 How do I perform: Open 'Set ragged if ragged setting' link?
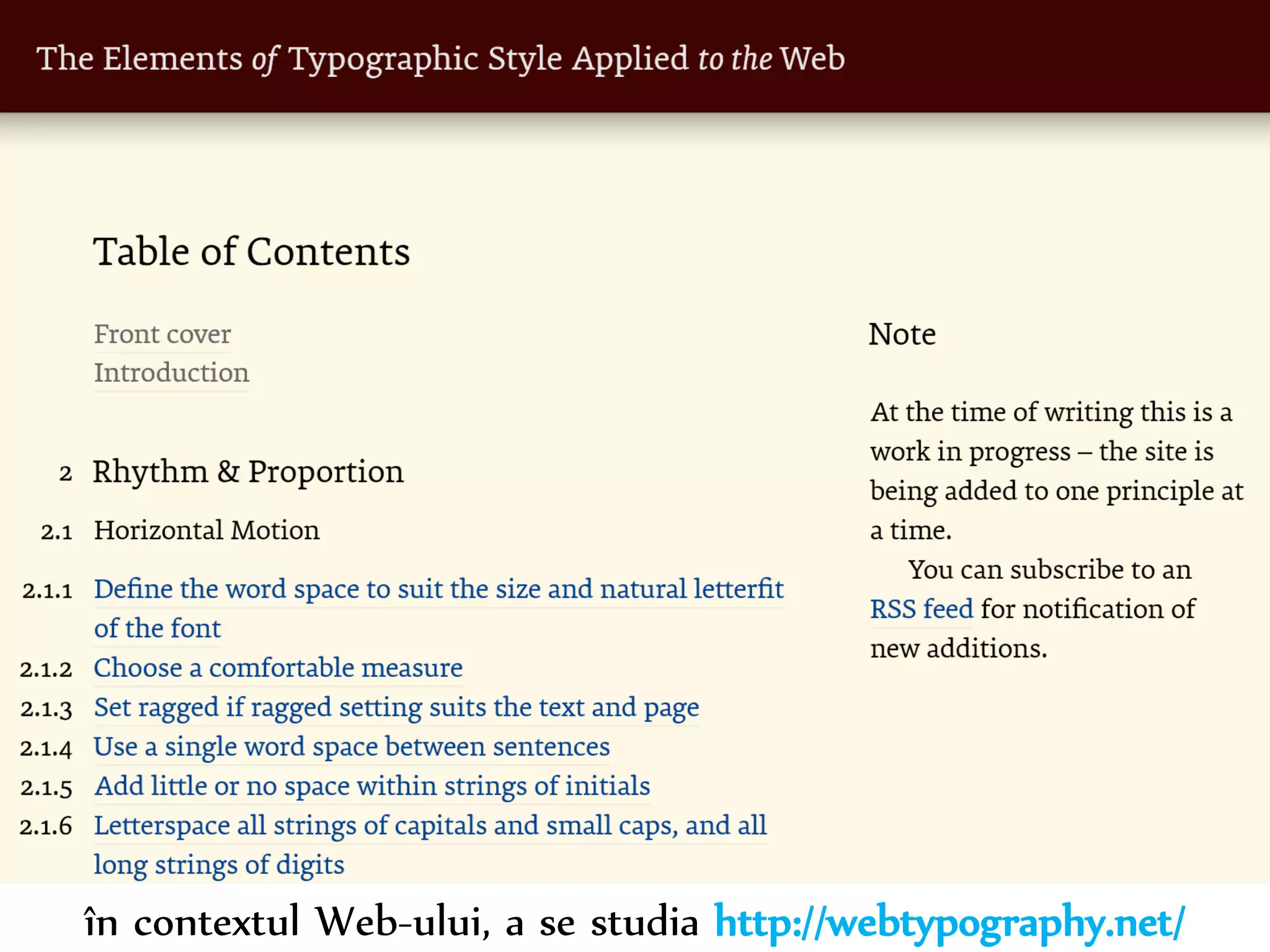(396, 708)
